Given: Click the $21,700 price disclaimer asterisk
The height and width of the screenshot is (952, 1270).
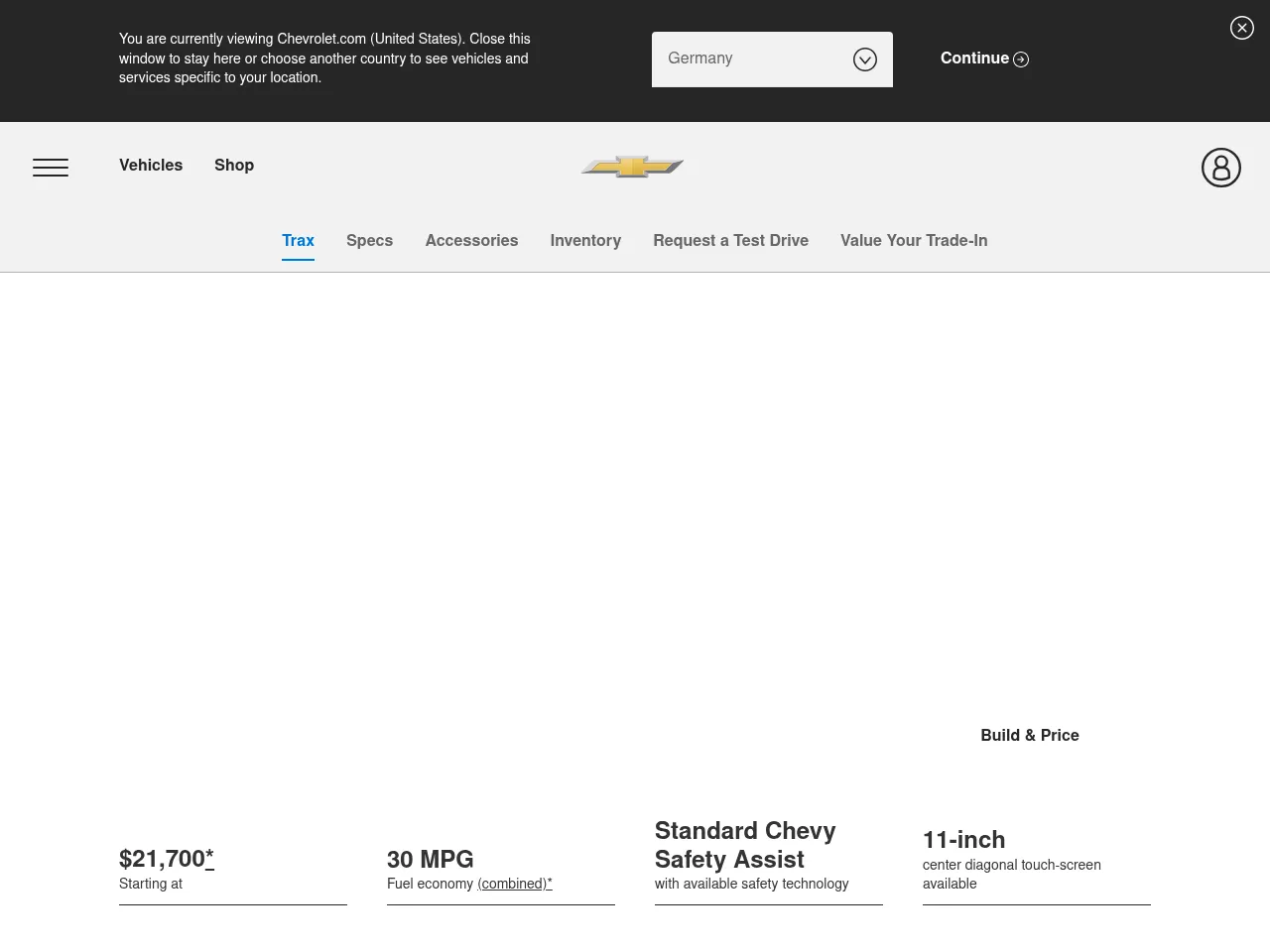Looking at the screenshot, I should click(x=209, y=859).
